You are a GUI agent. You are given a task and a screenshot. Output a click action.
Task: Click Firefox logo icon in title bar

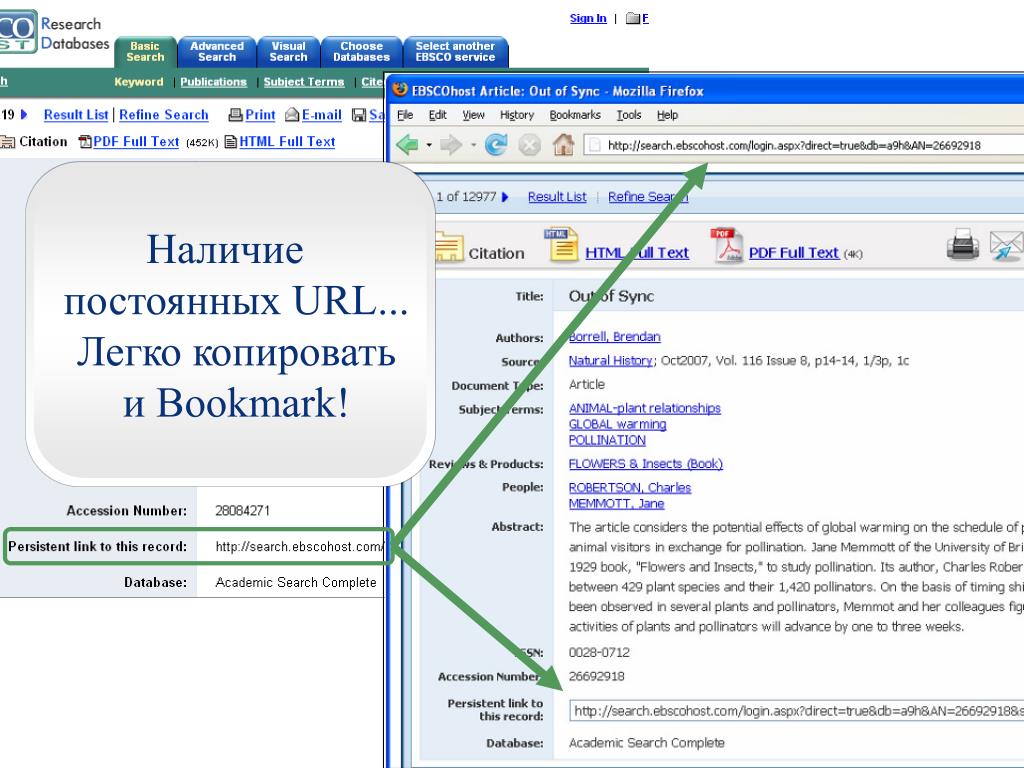[400, 90]
